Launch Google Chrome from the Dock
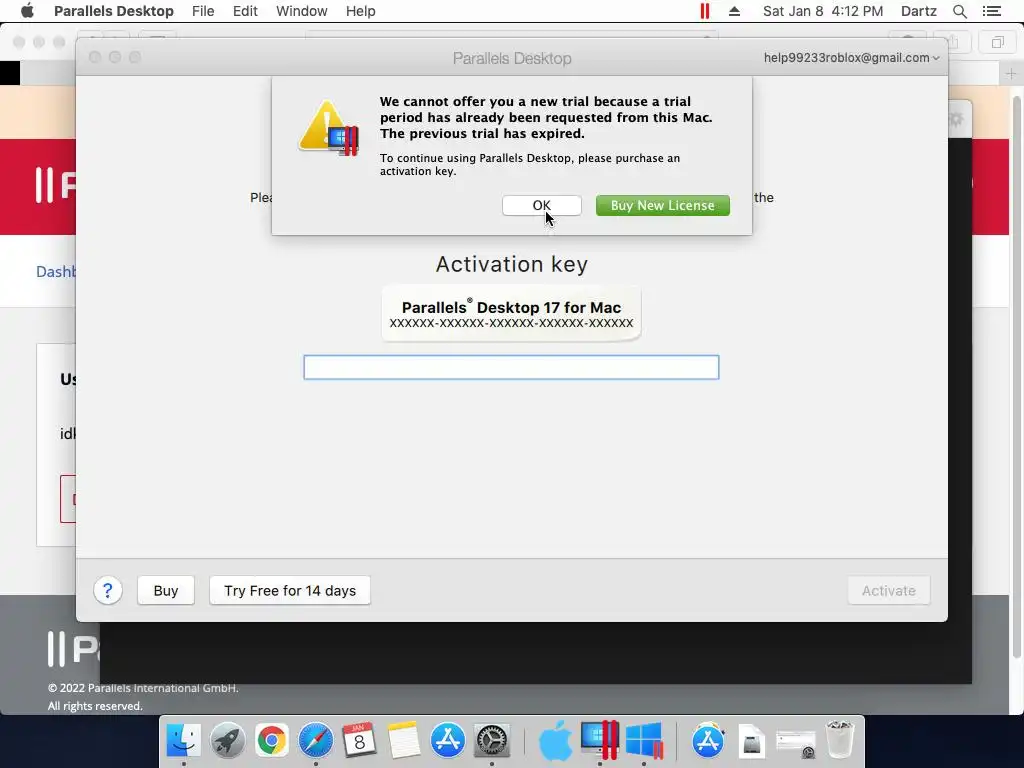The image size is (1024, 768). (272, 740)
